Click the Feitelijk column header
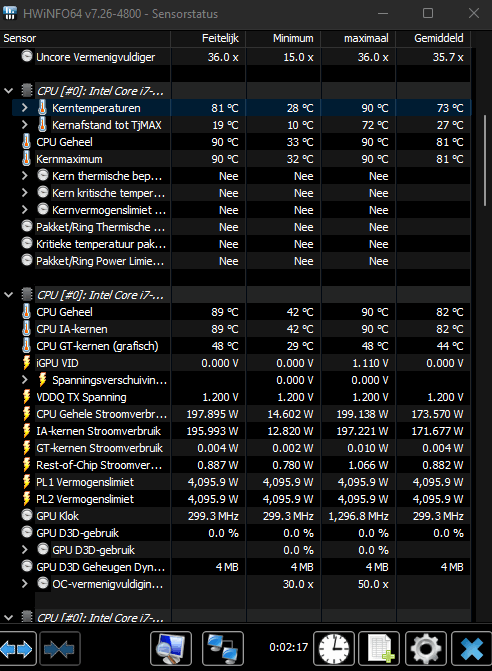The height and width of the screenshot is (671, 492). (x=208, y=38)
